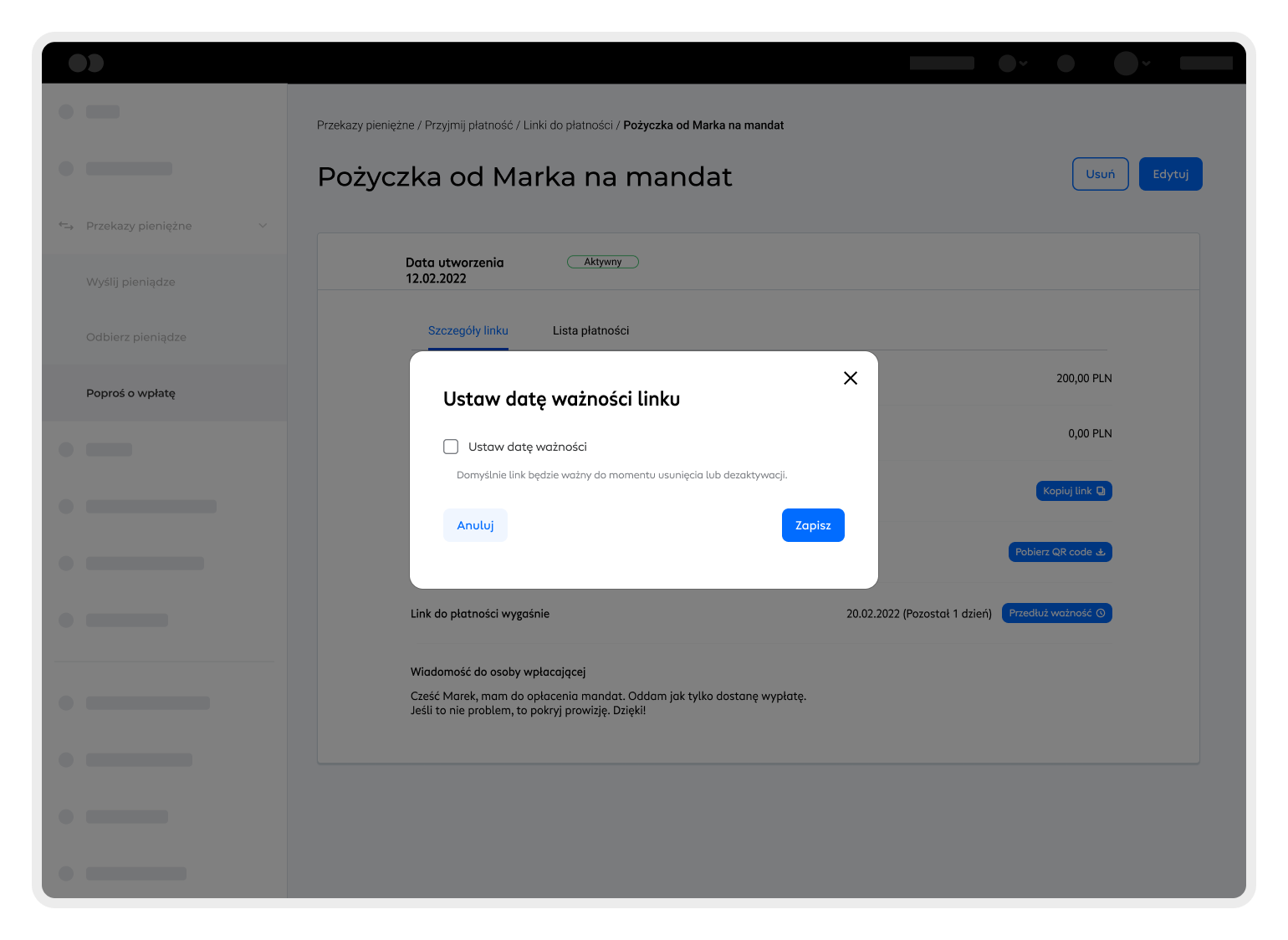1288x940 pixels.
Task: Open the user avatar dropdown in header
Action: tap(1132, 63)
